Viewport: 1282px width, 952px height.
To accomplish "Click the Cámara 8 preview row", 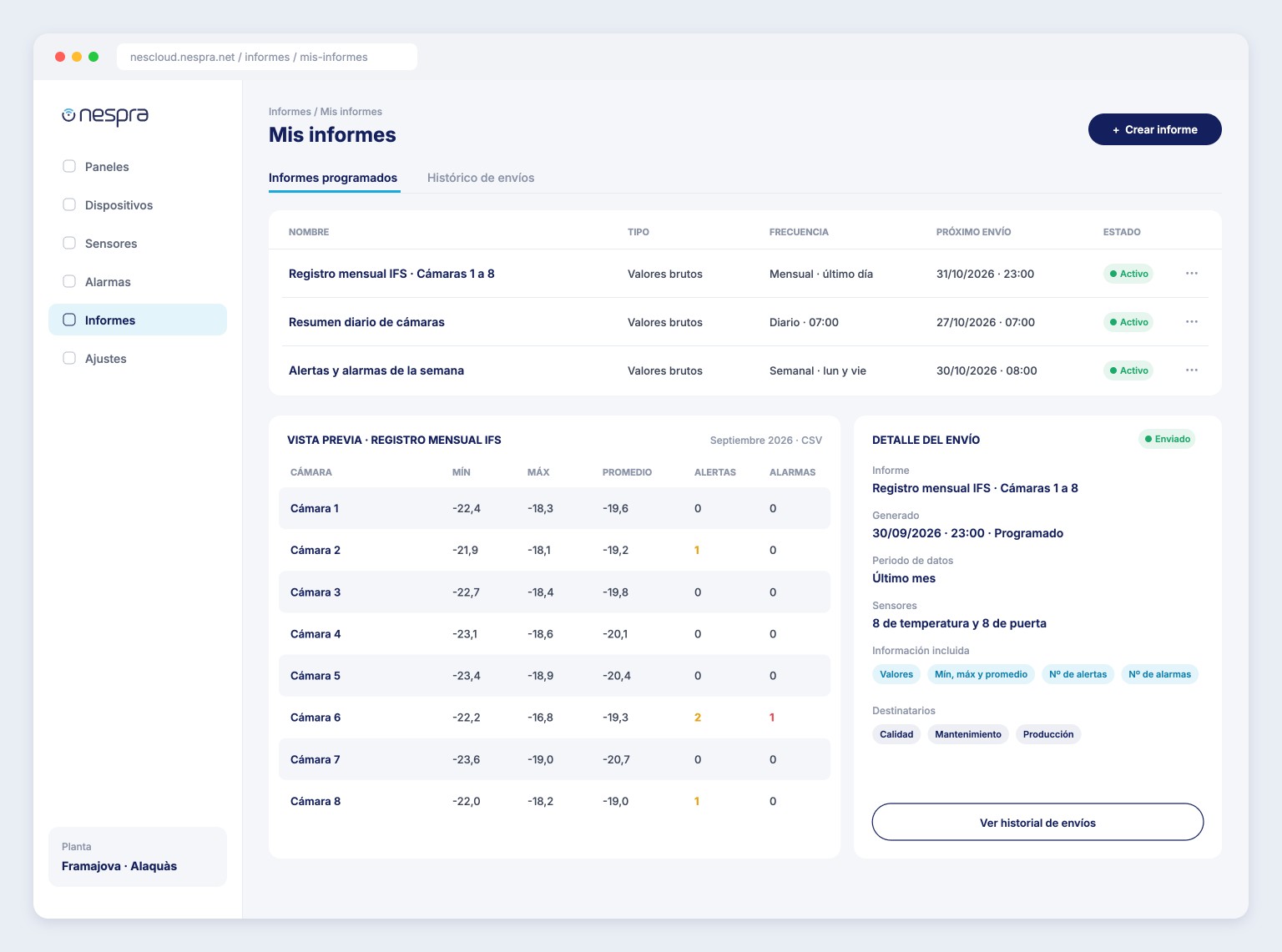I will (x=554, y=801).
